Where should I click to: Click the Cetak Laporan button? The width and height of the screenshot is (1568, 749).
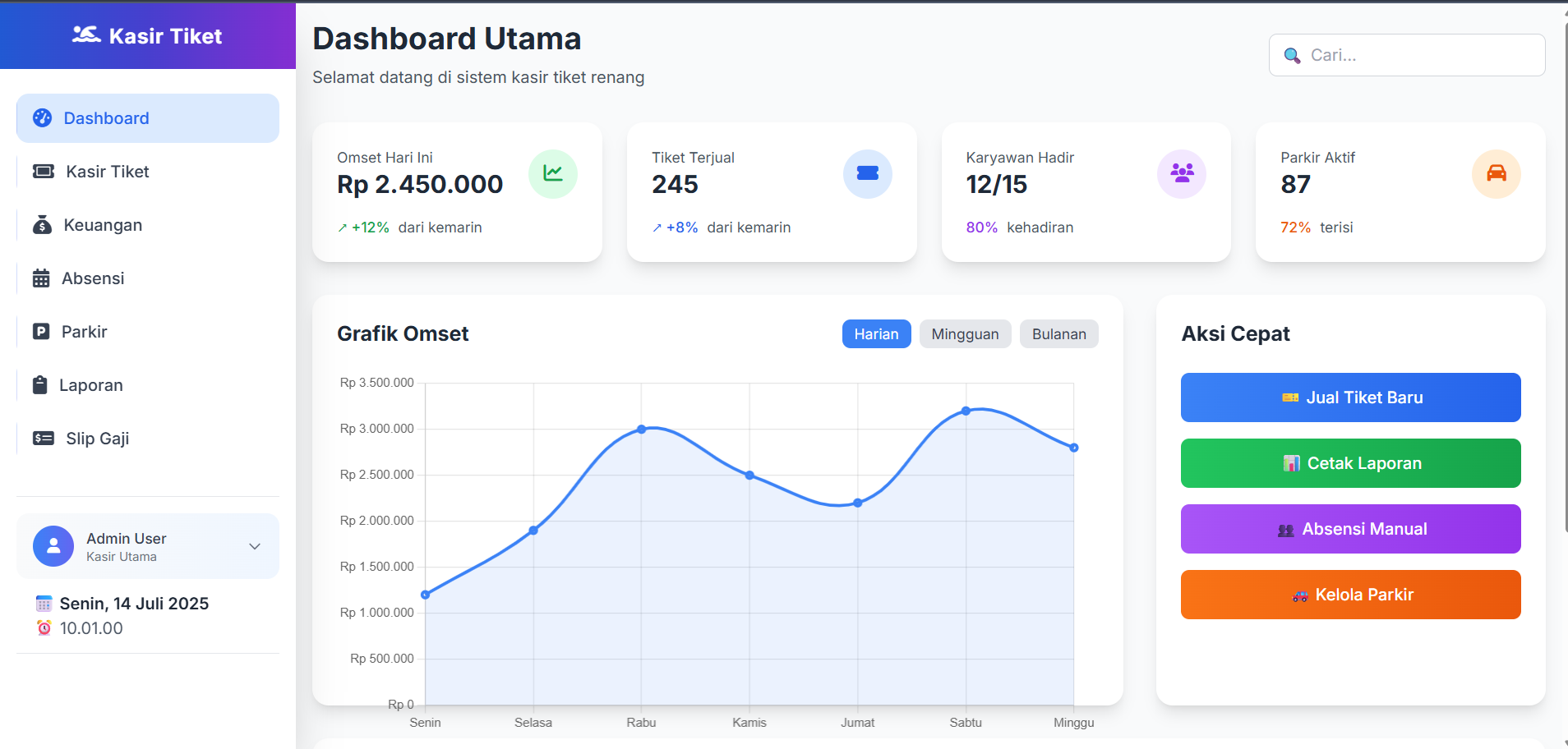(x=1350, y=463)
